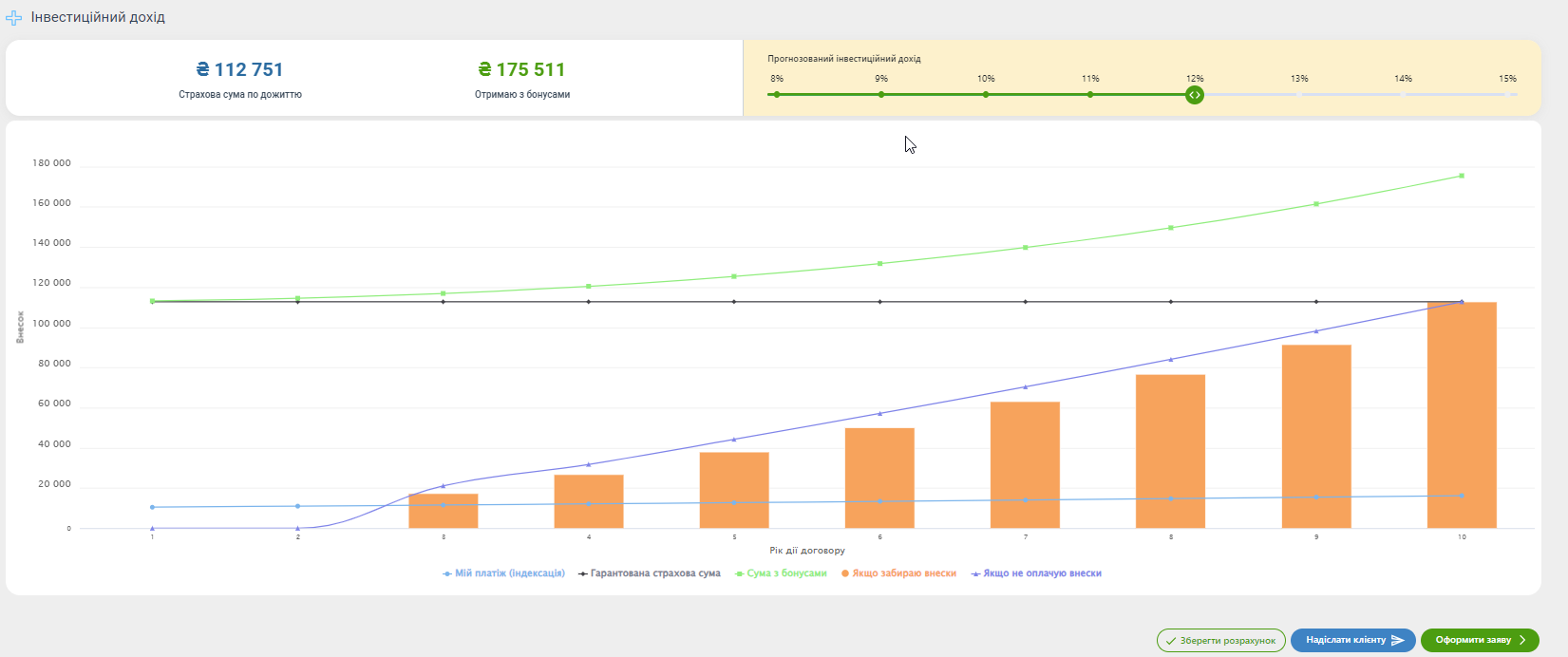Click the Надіслати клієнту button
1568x657 pixels.
[1352, 640]
